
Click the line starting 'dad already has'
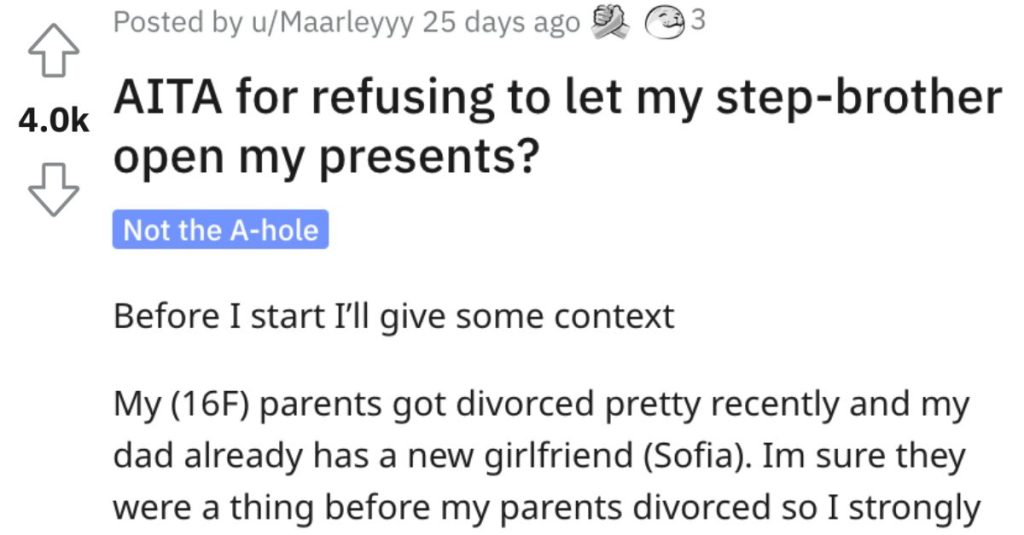540,456
